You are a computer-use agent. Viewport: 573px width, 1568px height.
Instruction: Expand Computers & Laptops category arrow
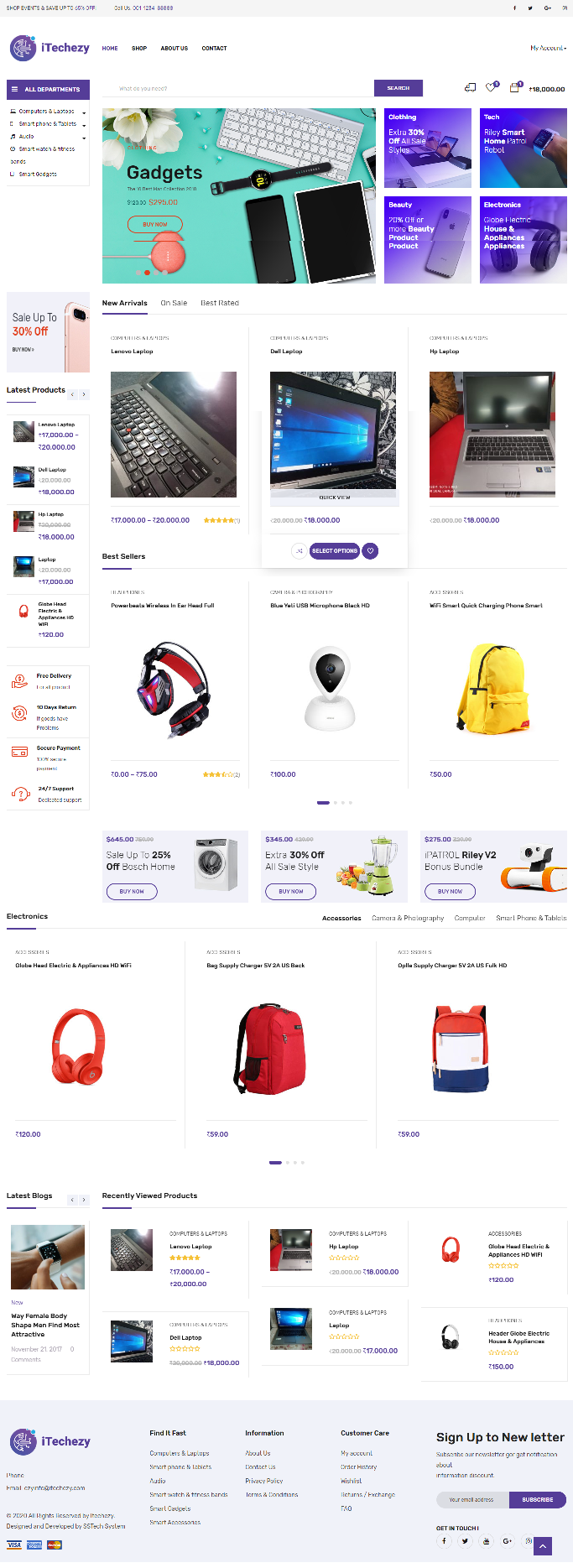tap(84, 112)
